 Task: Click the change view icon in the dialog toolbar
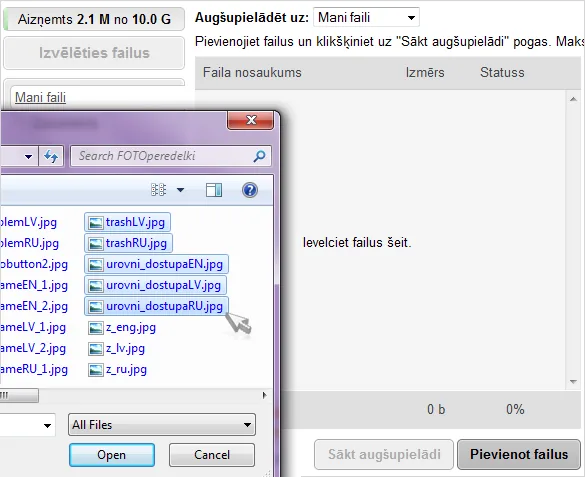pyautogui.click(x=159, y=190)
